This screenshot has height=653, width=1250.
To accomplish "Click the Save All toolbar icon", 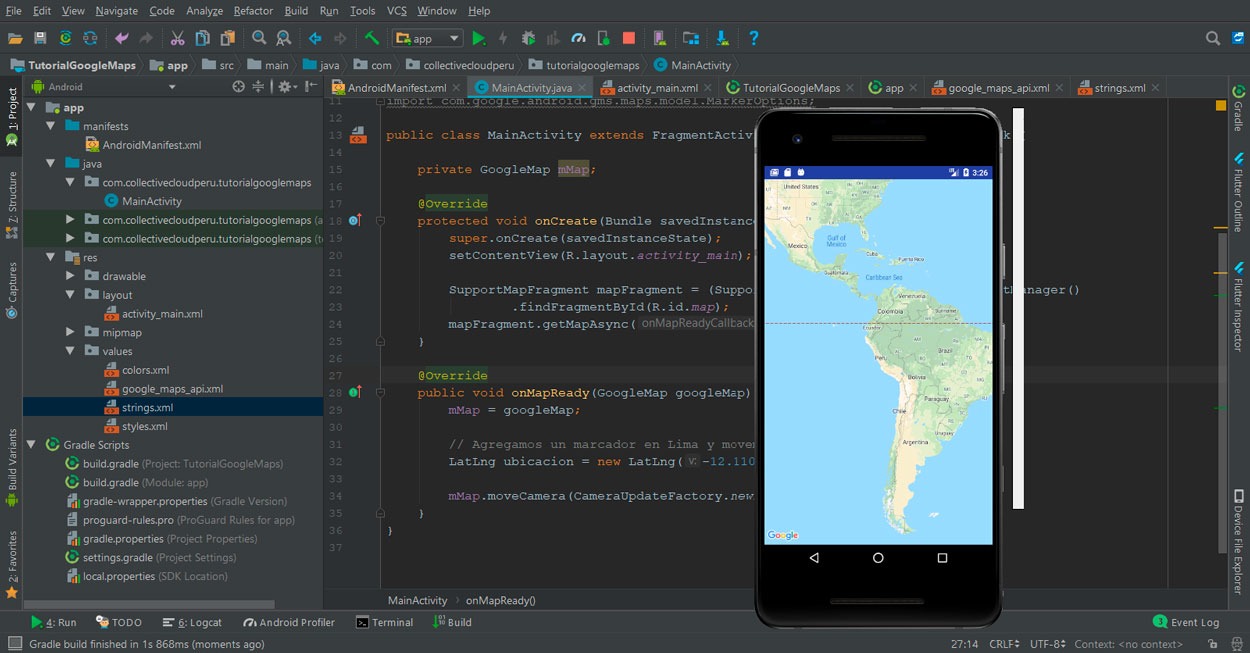I will pos(40,38).
